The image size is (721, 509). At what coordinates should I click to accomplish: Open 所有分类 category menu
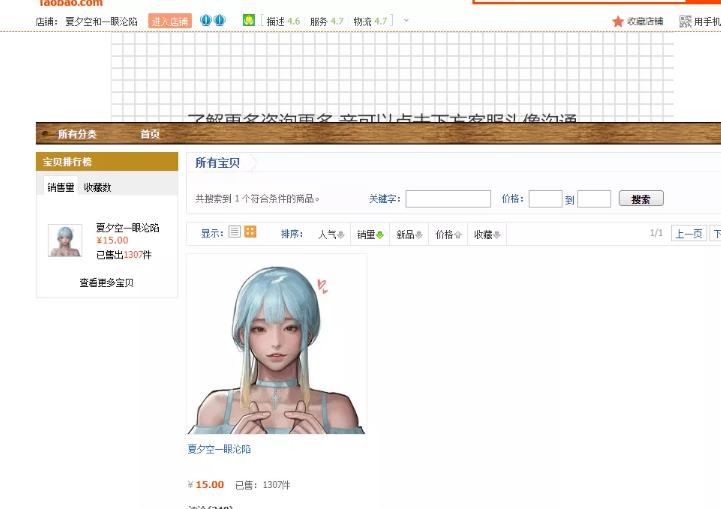76,134
